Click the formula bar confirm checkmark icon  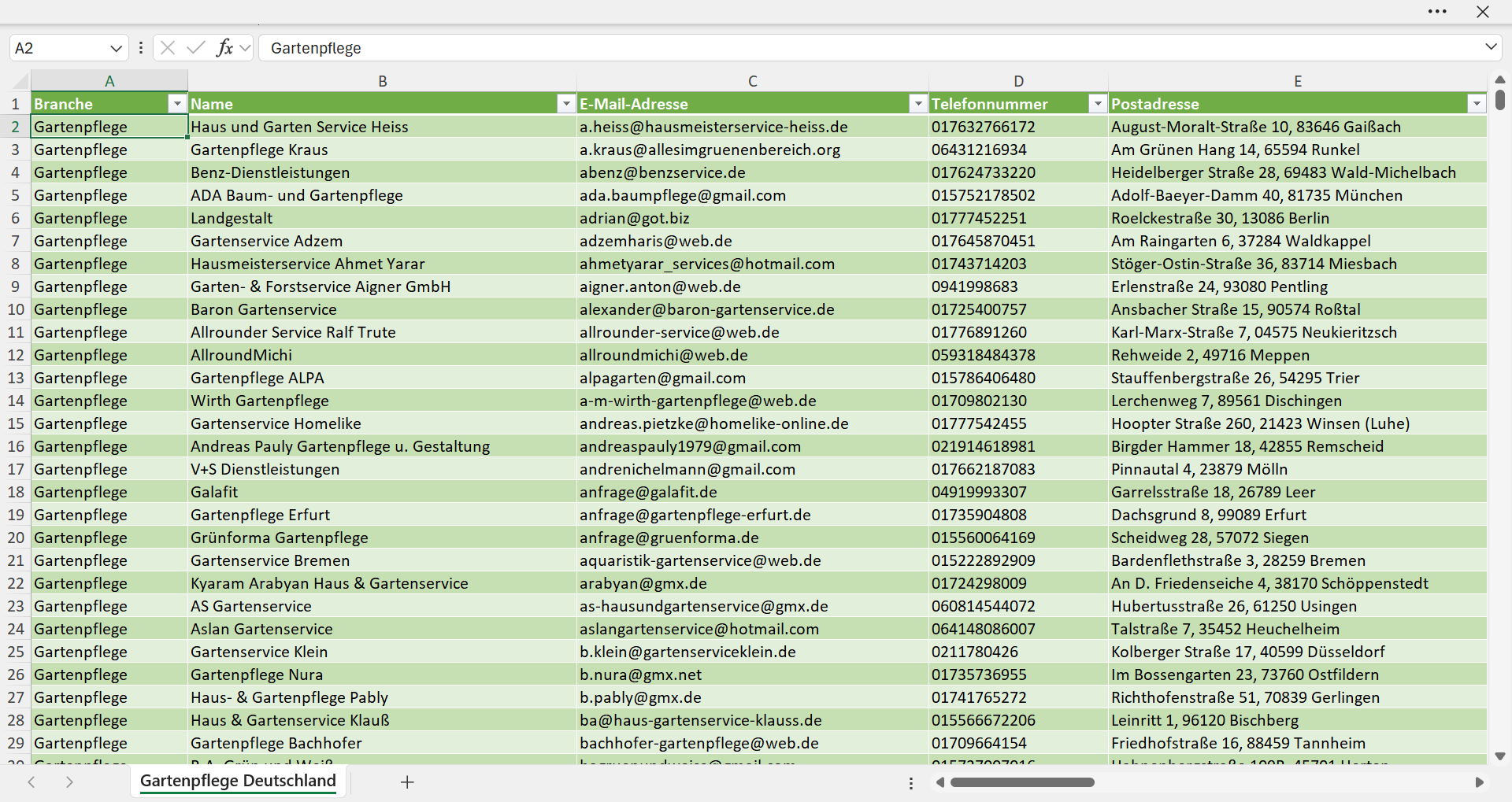(x=196, y=48)
